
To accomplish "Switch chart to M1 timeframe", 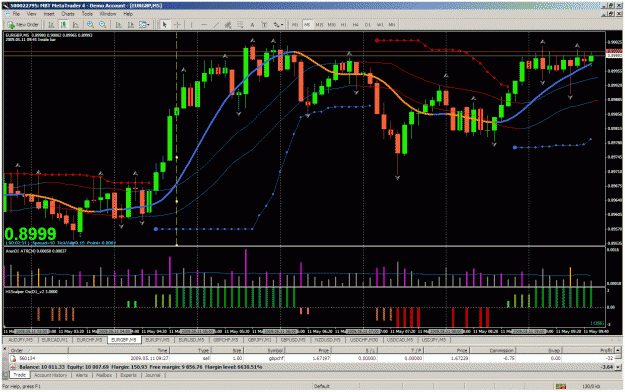I will click(x=295, y=25).
